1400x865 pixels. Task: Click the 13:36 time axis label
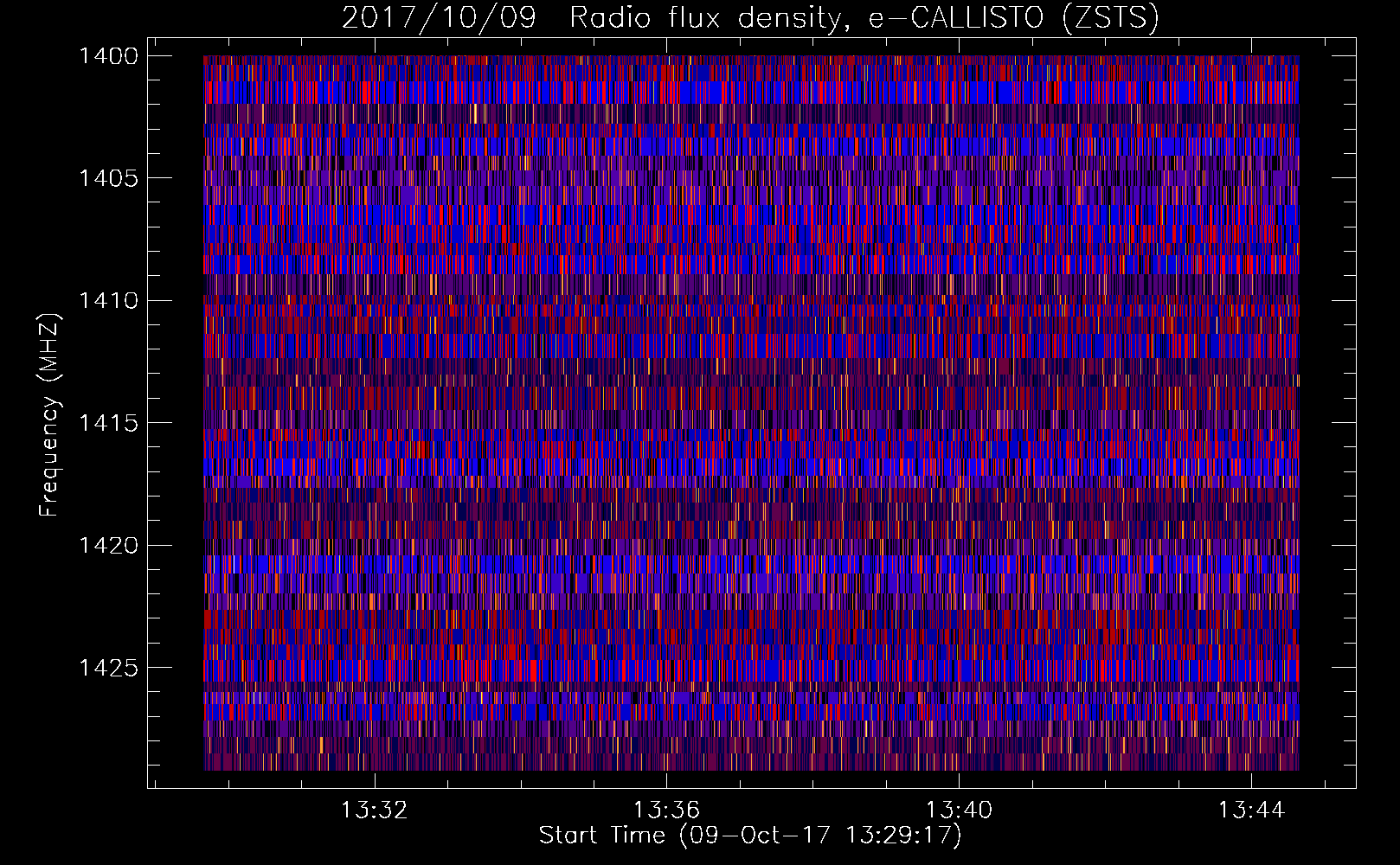pos(666,811)
